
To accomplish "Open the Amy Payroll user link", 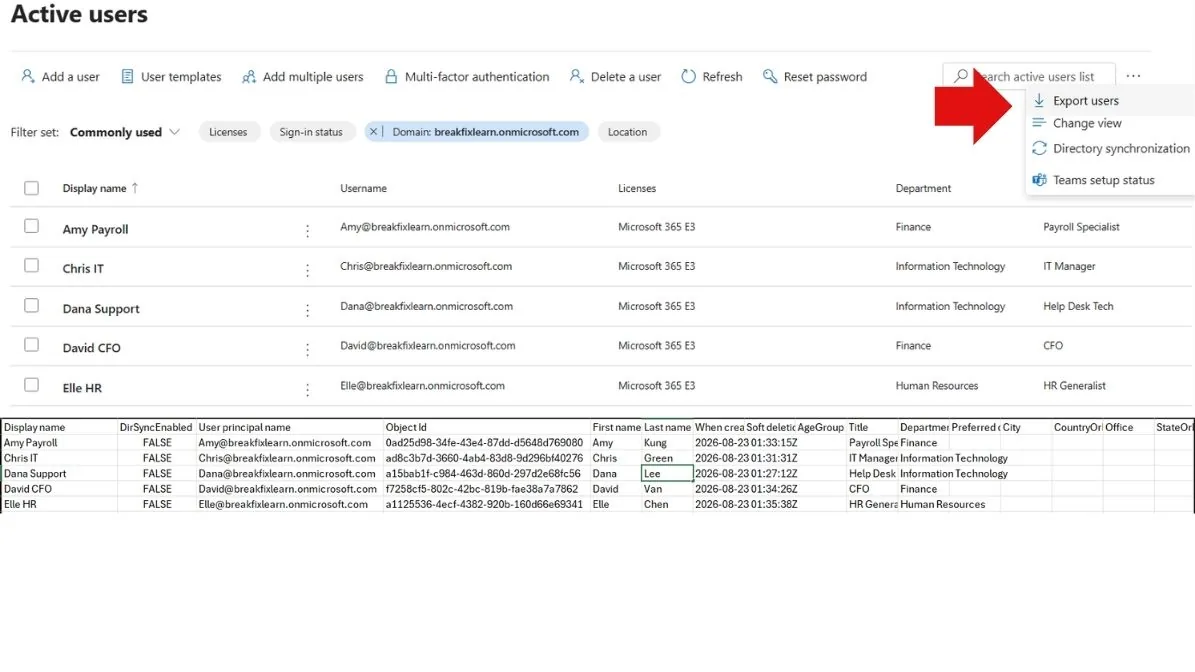I will (95, 229).
